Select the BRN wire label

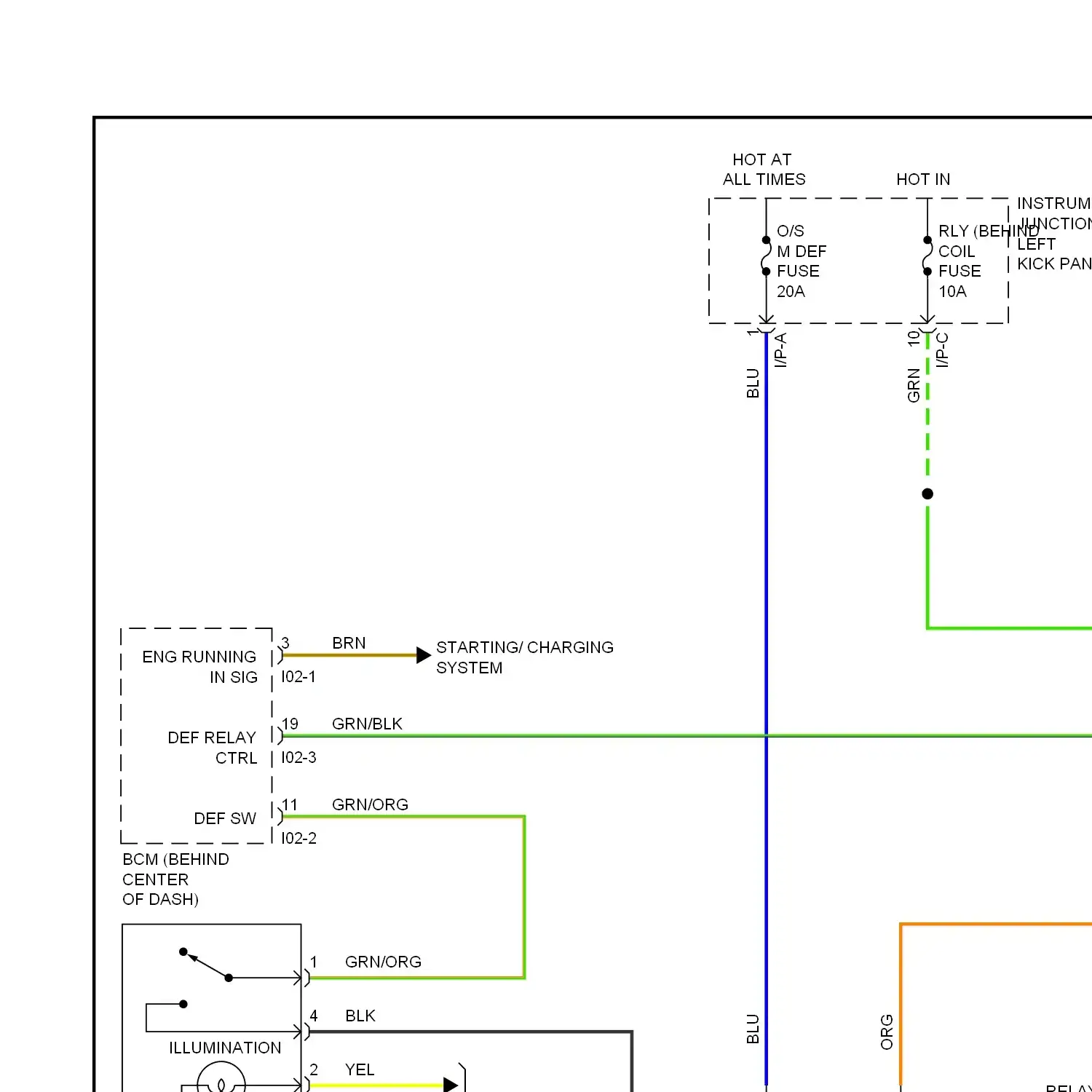(x=349, y=644)
